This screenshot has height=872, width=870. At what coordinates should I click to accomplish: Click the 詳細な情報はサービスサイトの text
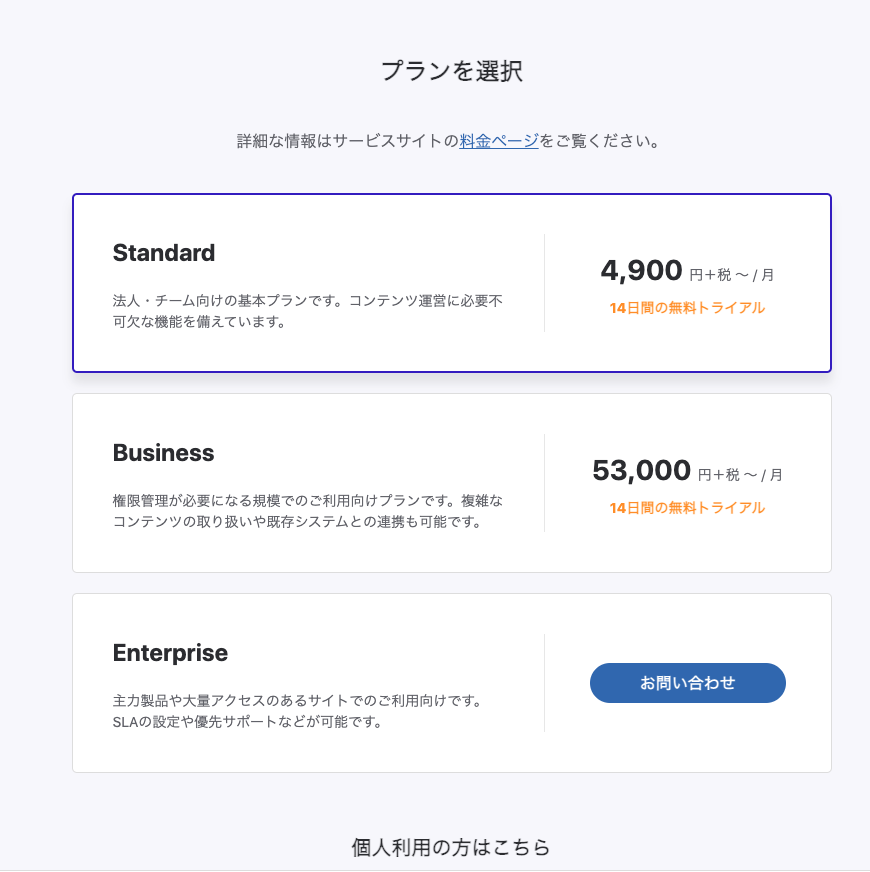pos(347,141)
